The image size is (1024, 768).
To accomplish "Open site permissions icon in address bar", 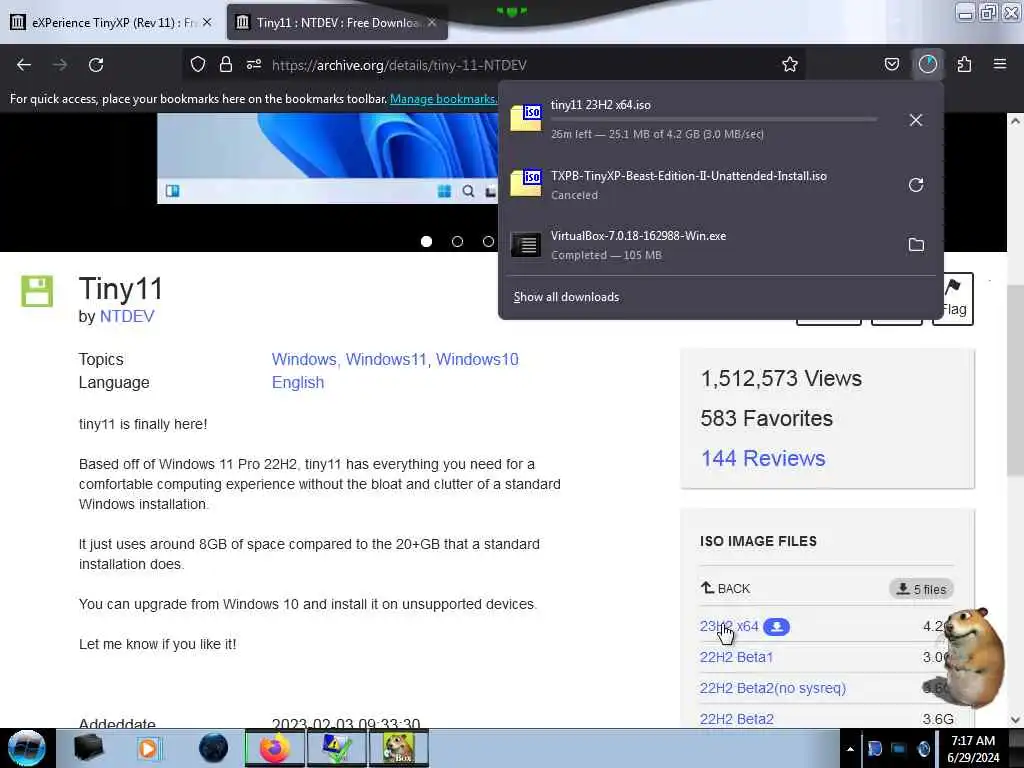I will [x=254, y=64].
